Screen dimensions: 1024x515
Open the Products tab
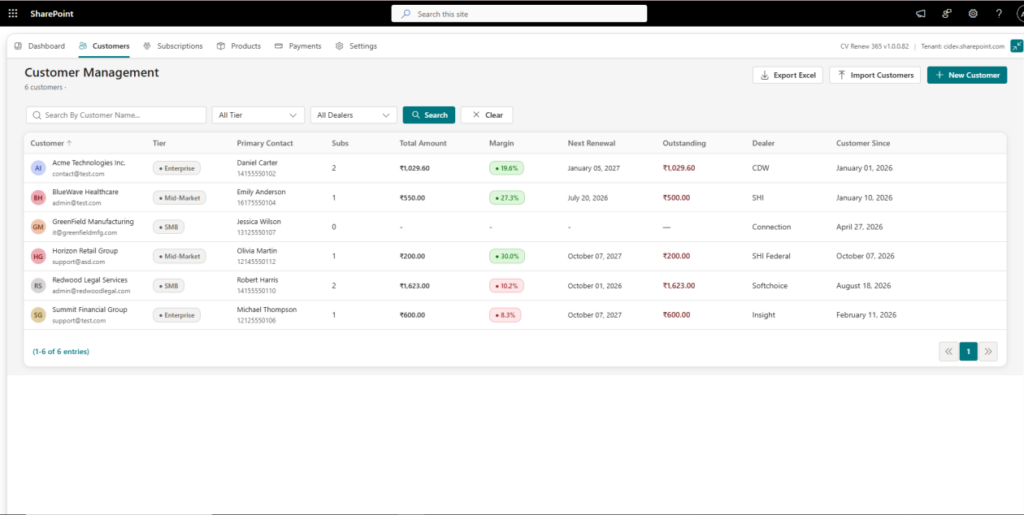239,46
